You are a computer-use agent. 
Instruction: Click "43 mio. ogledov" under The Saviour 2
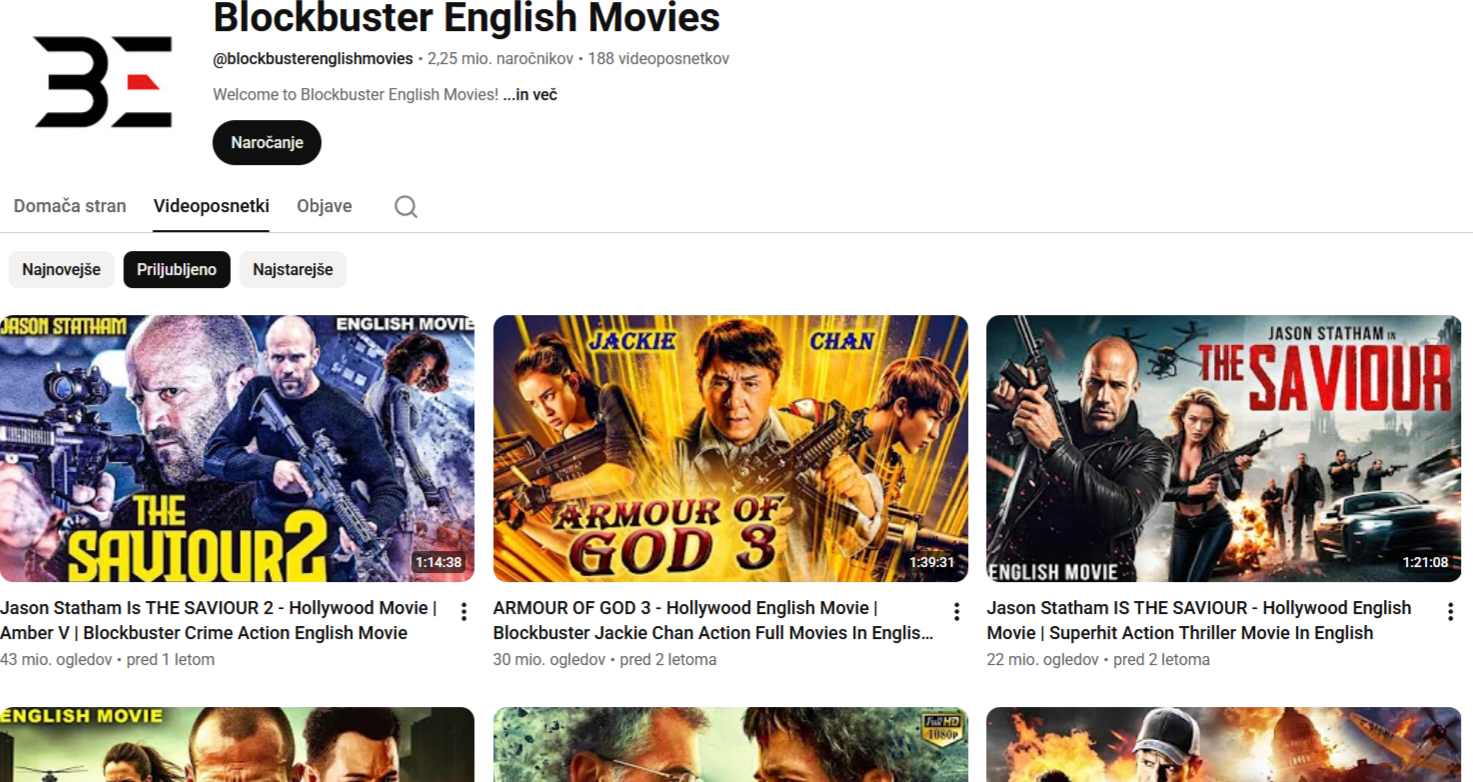(x=56, y=660)
